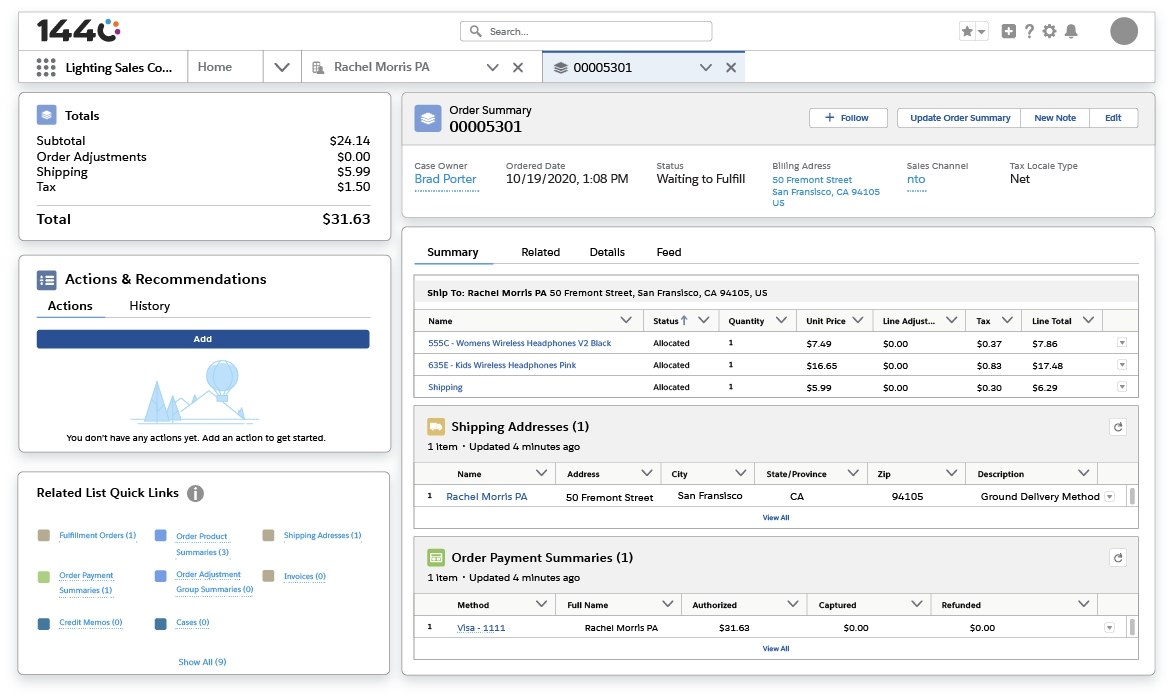
Task: Click the Fulfillment Orders quick link icon
Action: (43, 535)
